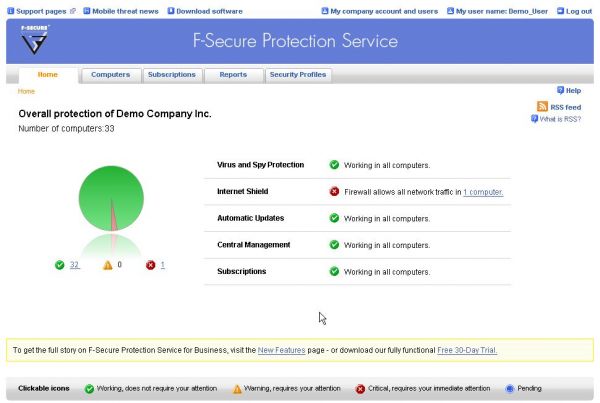Switch to the Home tab
Image resolution: width=600 pixels, height=403 pixels.
[x=48, y=75]
